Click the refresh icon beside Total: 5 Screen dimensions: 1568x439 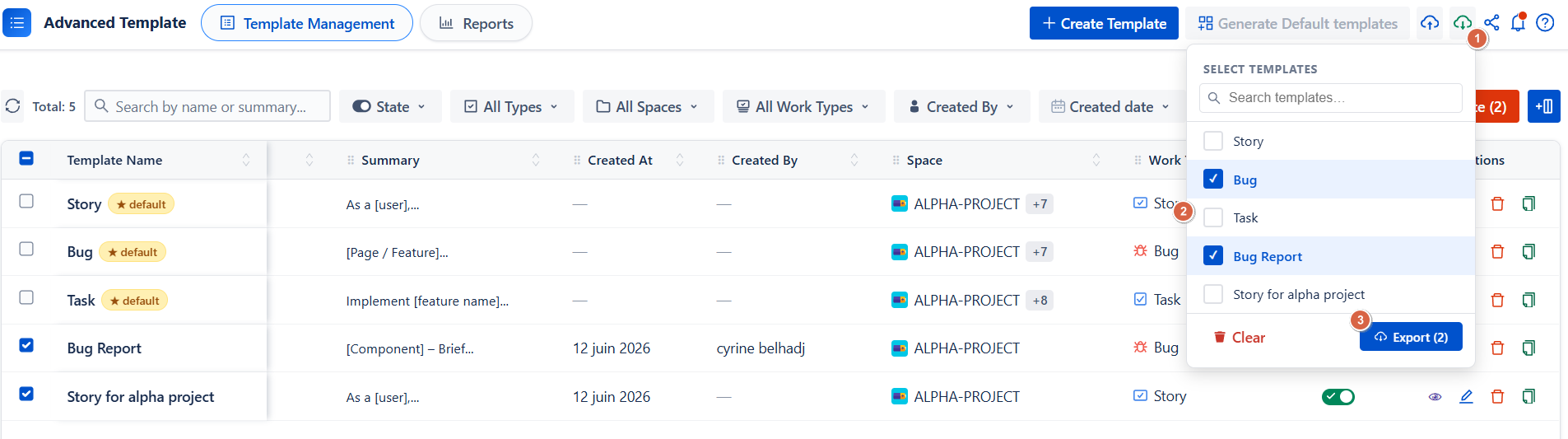(12, 106)
